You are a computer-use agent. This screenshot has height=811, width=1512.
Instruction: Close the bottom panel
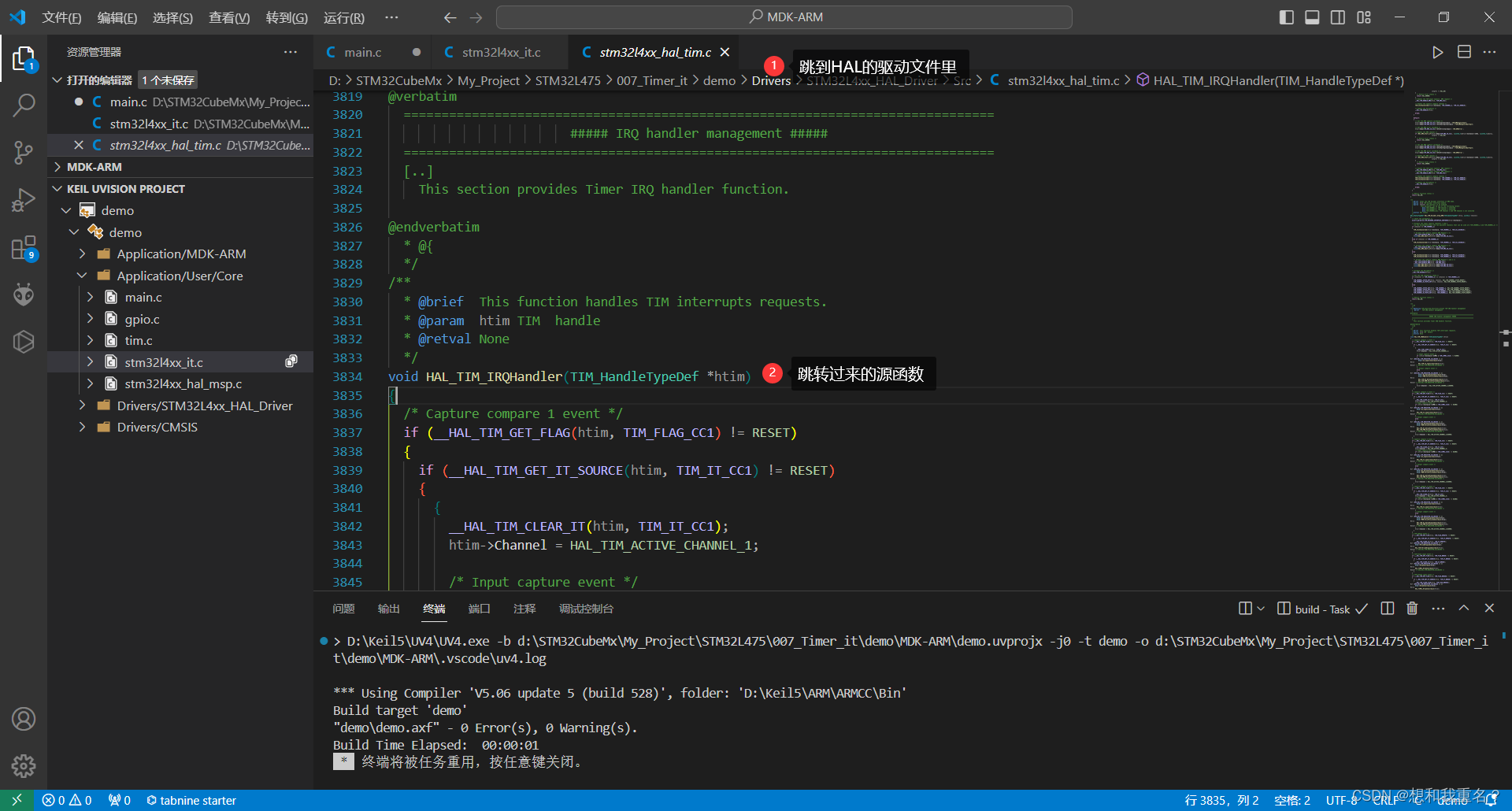point(1489,608)
